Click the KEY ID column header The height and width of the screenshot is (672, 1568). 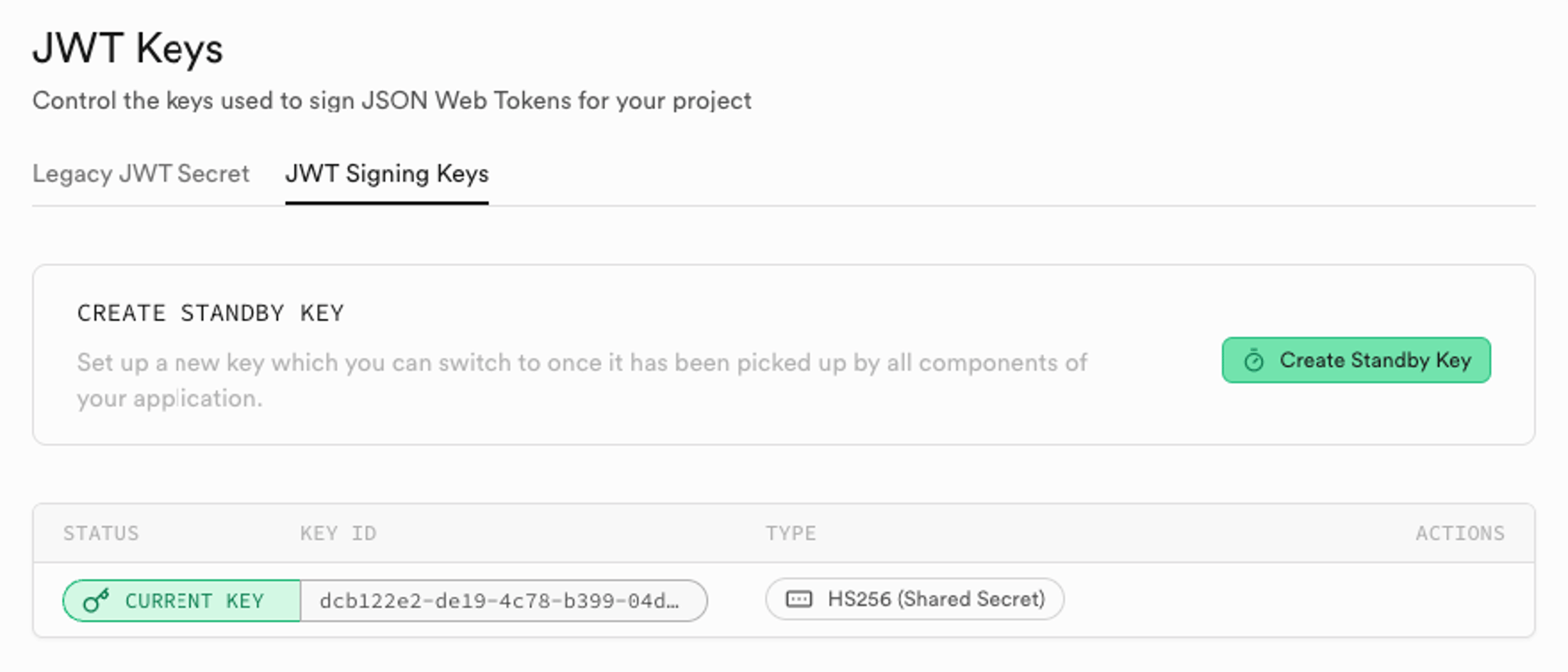coord(338,533)
